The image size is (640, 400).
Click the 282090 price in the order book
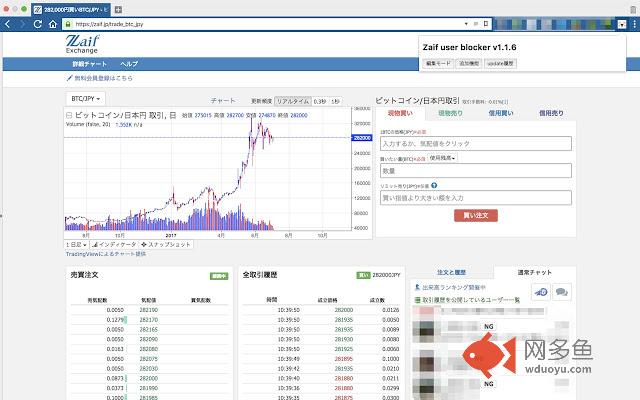point(149,340)
